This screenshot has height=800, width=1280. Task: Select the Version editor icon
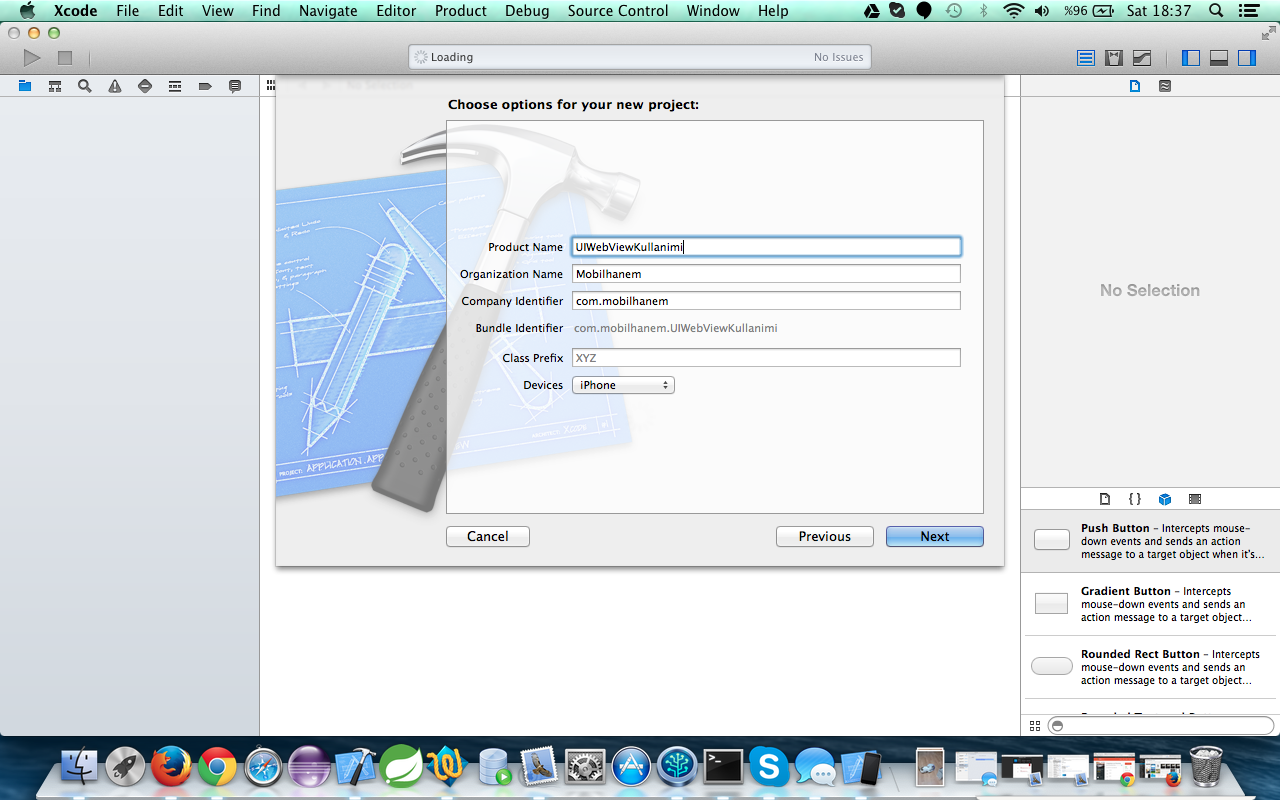(x=1142, y=58)
